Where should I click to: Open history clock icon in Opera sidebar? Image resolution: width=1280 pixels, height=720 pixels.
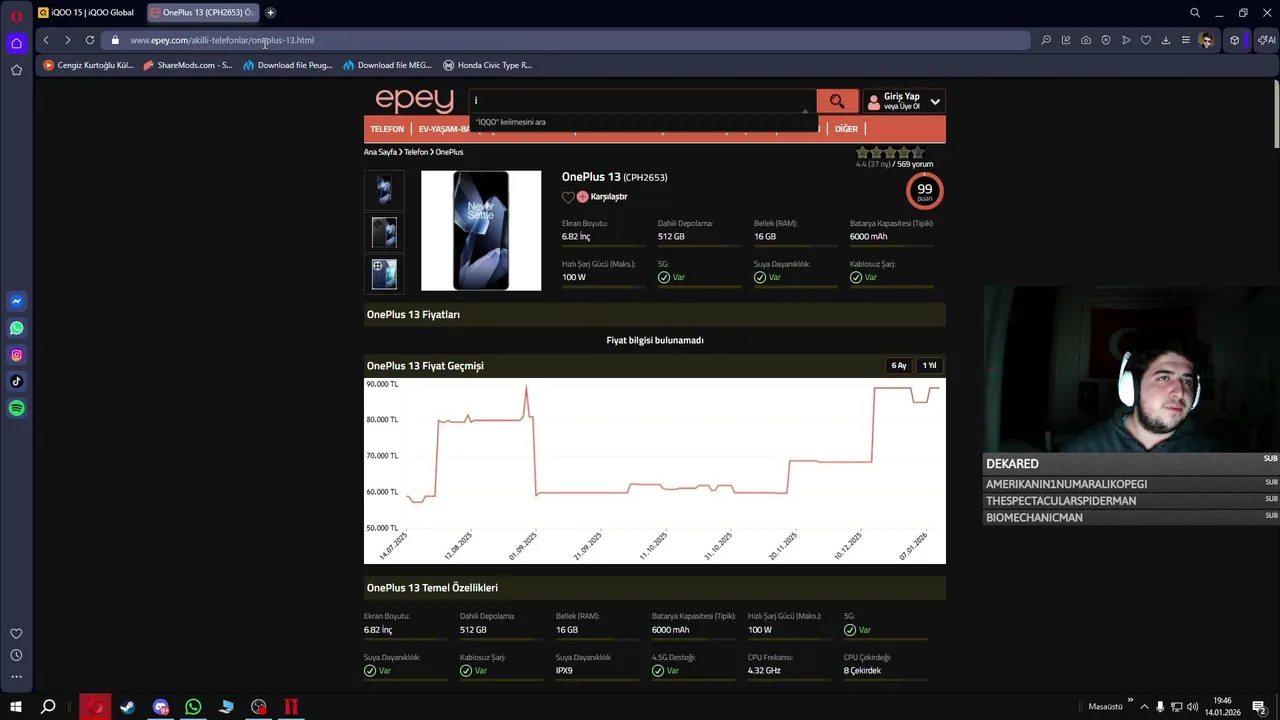pyautogui.click(x=16, y=655)
